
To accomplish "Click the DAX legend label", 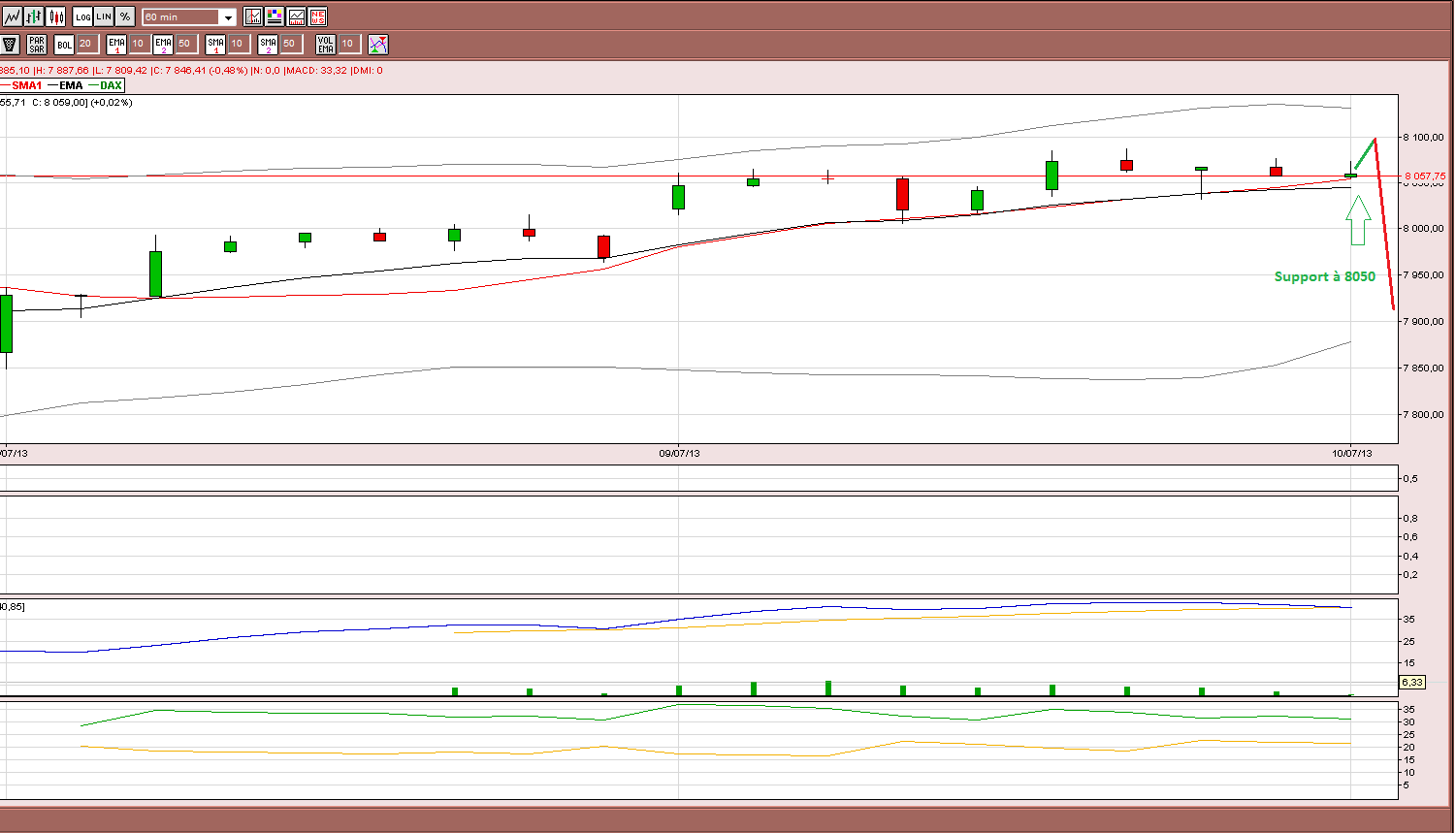I will pos(111,85).
